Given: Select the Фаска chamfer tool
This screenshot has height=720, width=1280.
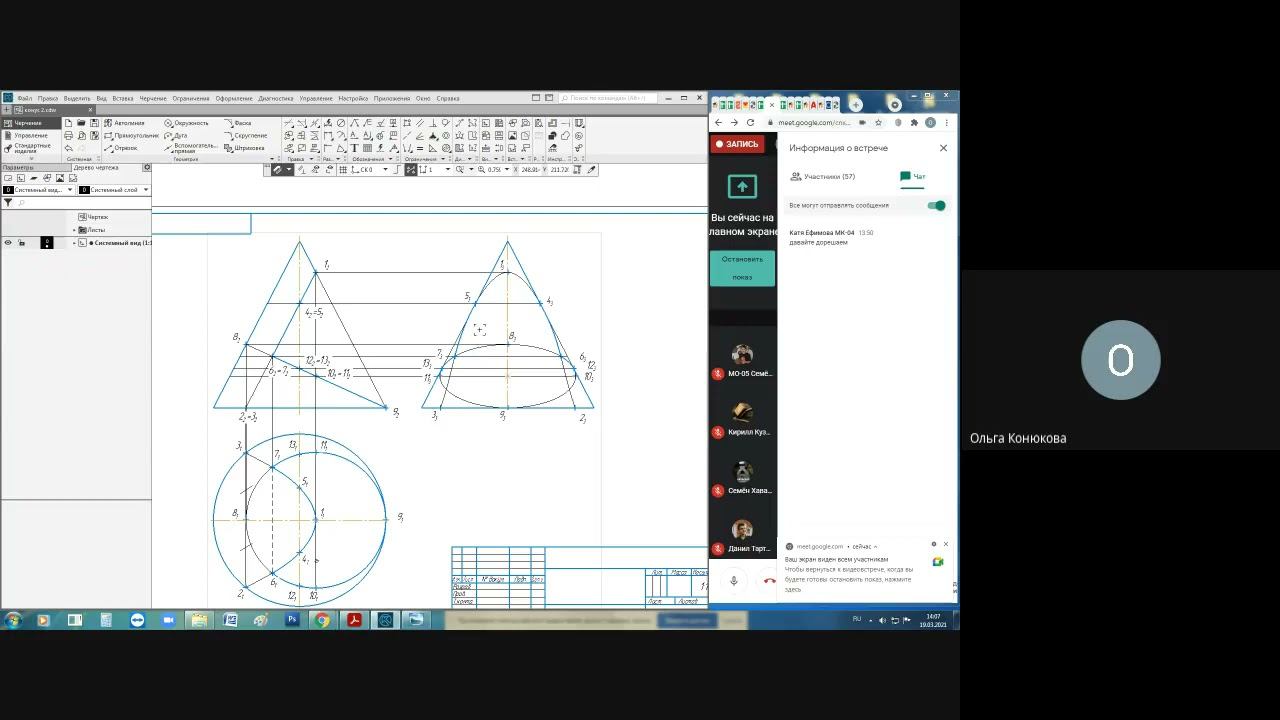Looking at the screenshot, I should point(238,123).
